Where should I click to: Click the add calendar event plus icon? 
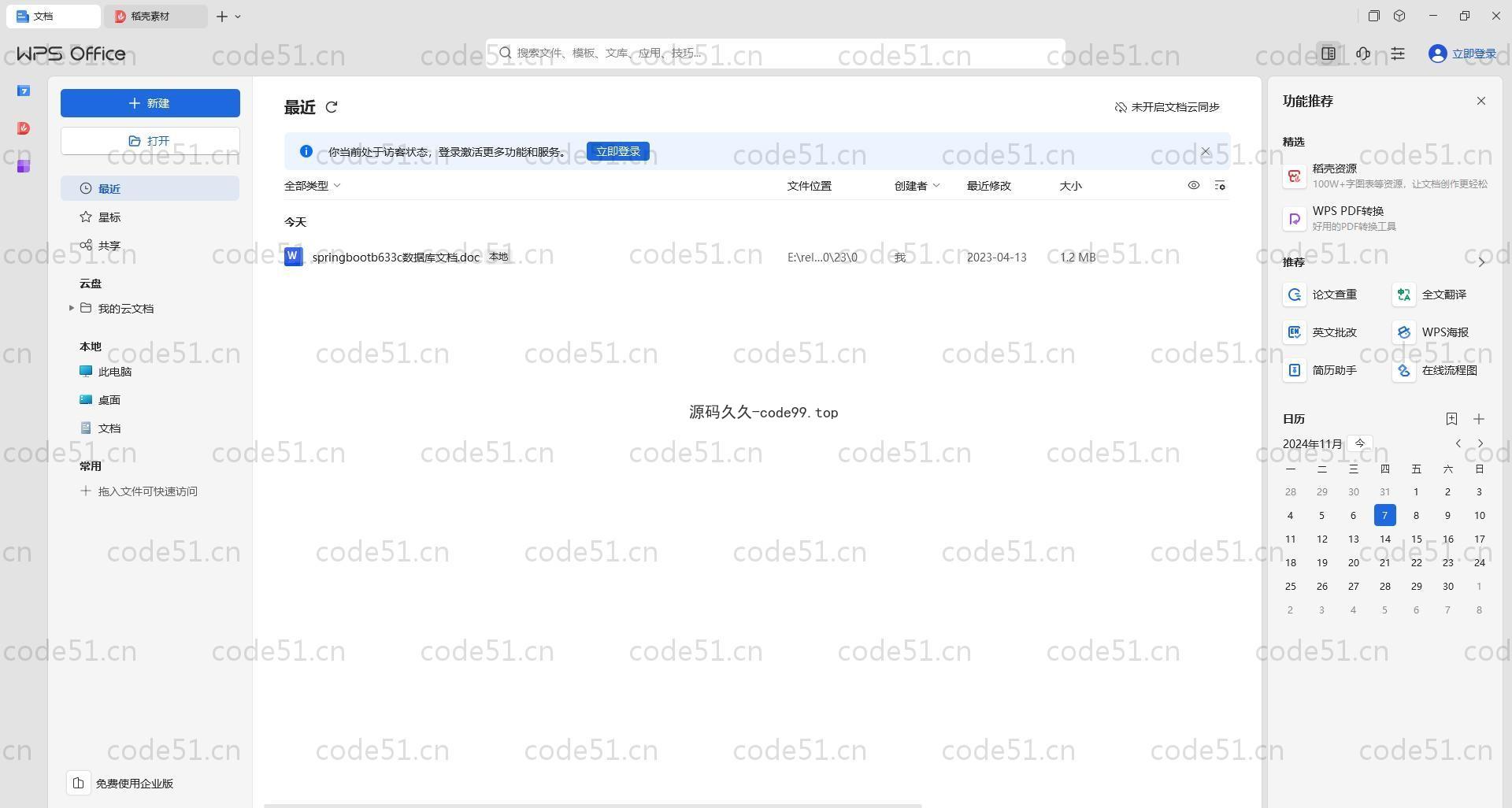pos(1478,419)
